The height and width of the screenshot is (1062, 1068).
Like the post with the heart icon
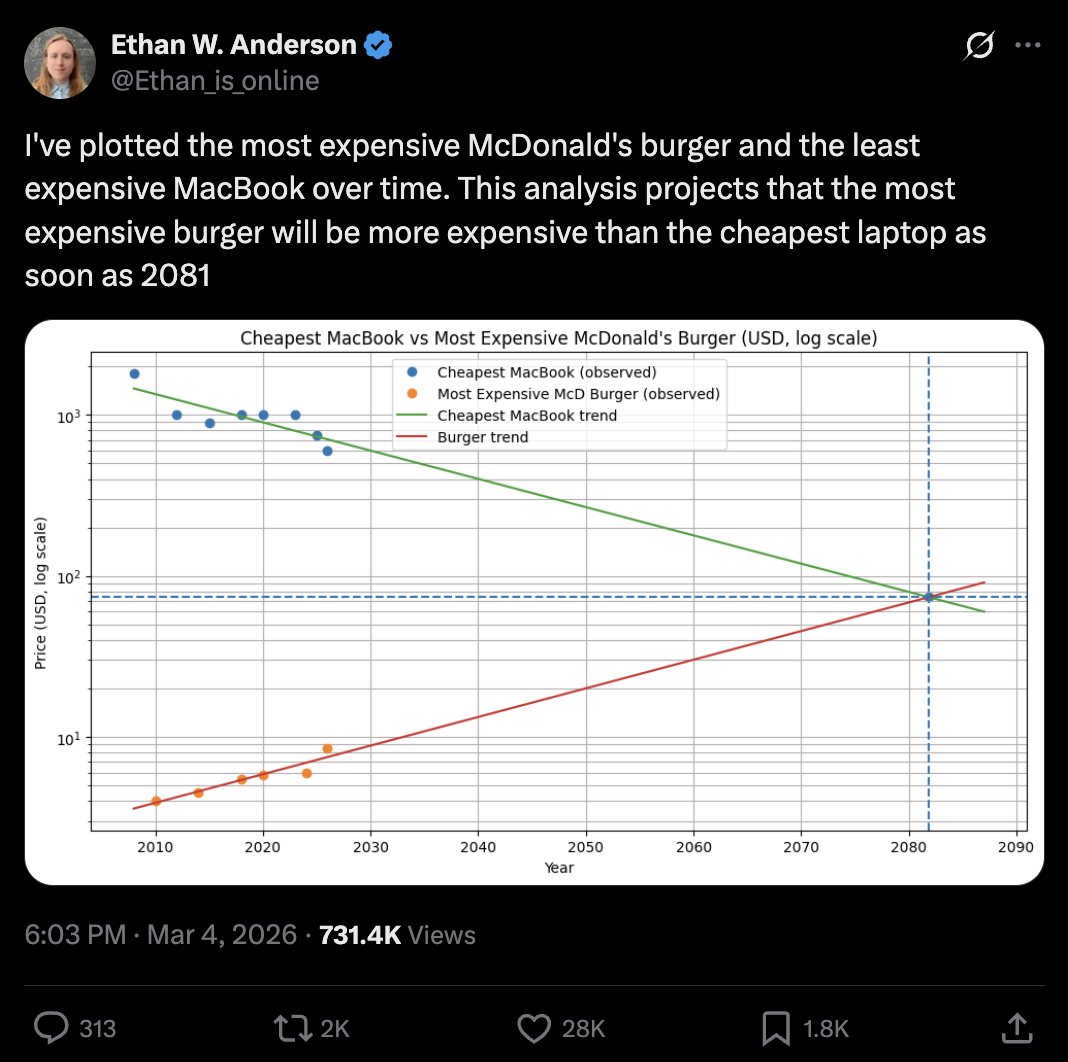(535, 1027)
